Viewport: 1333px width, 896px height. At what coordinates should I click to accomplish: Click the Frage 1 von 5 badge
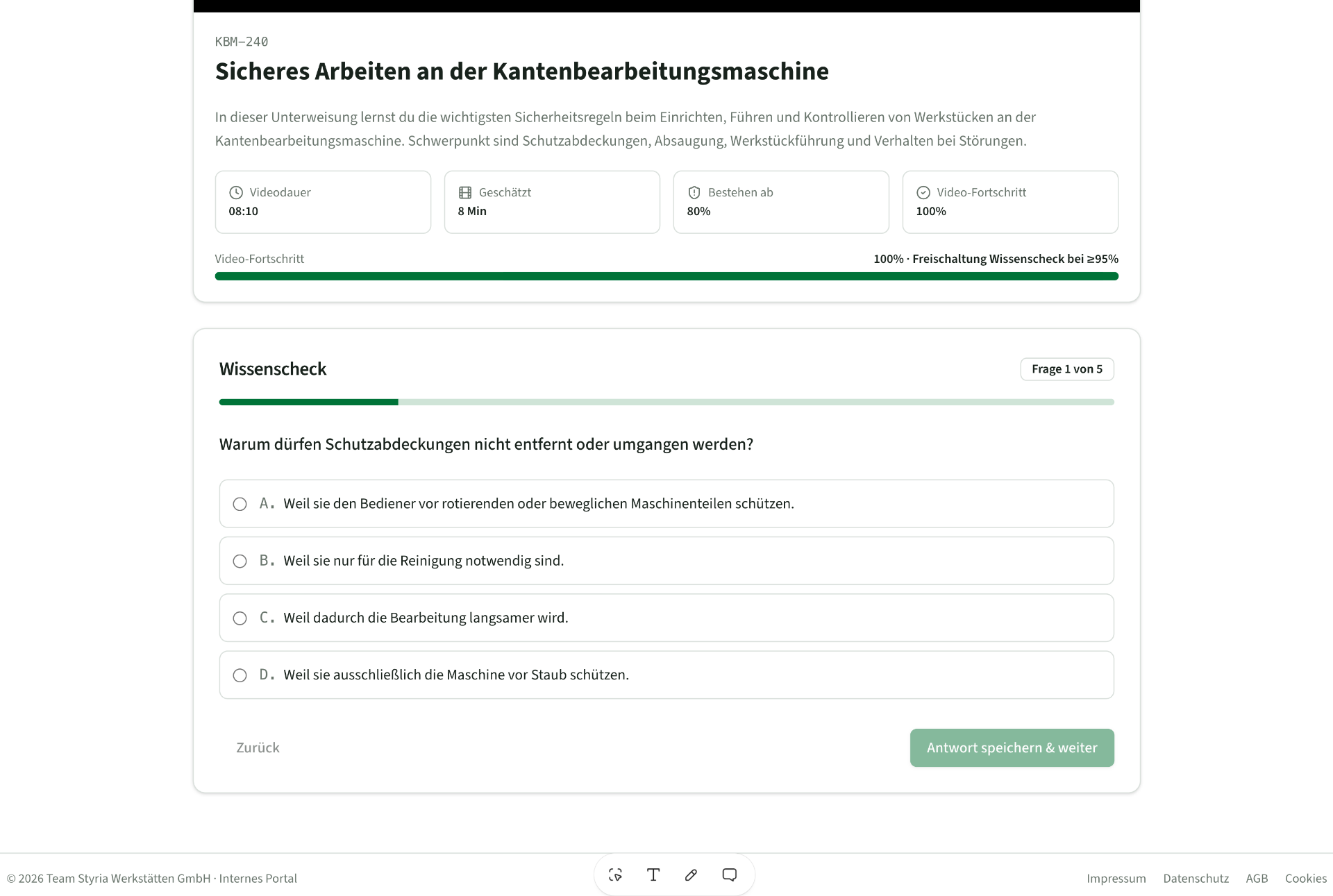[1067, 369]
